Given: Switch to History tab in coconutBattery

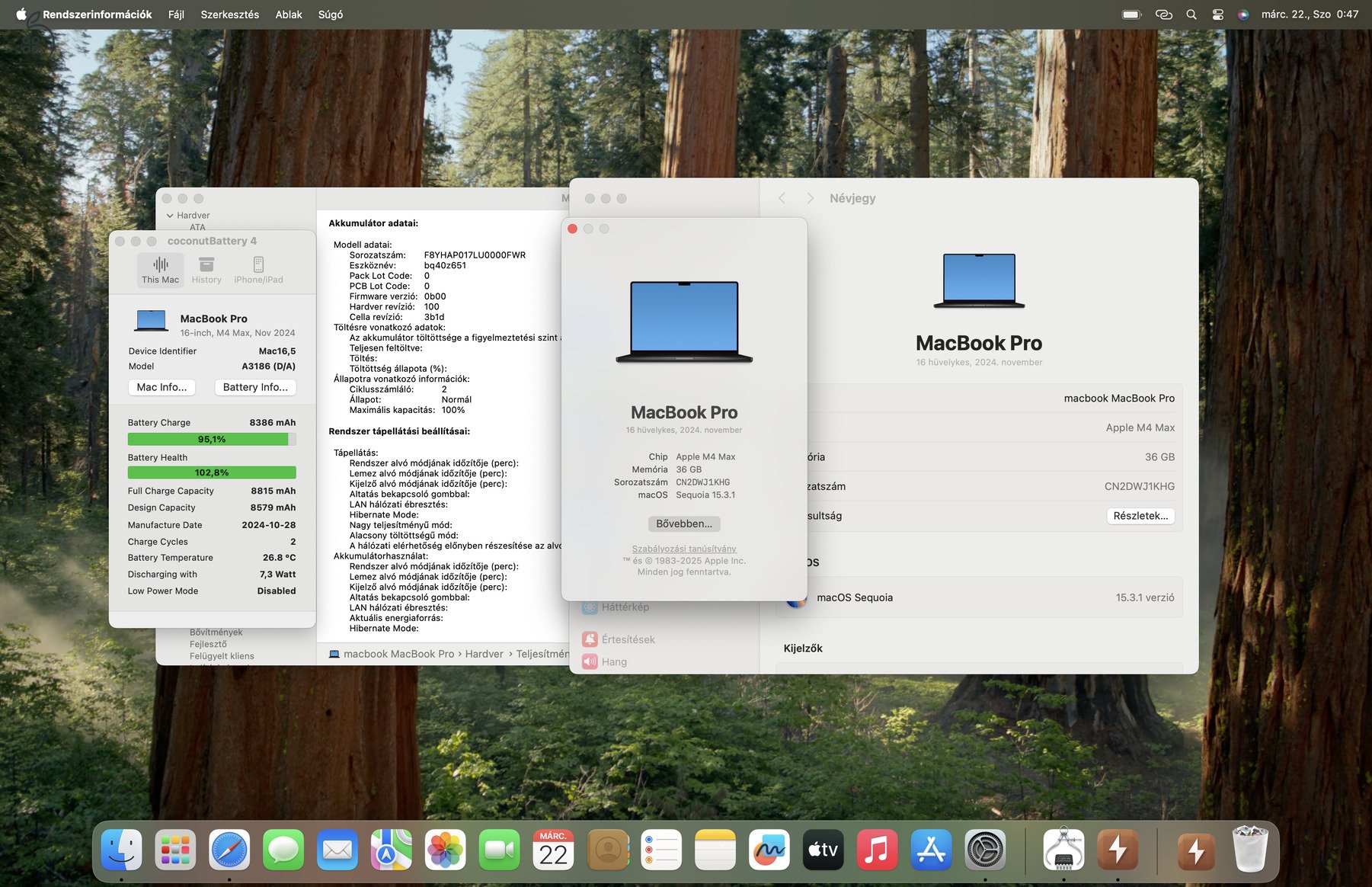Looking at the screenshot, I should click(x=206, y=270).
